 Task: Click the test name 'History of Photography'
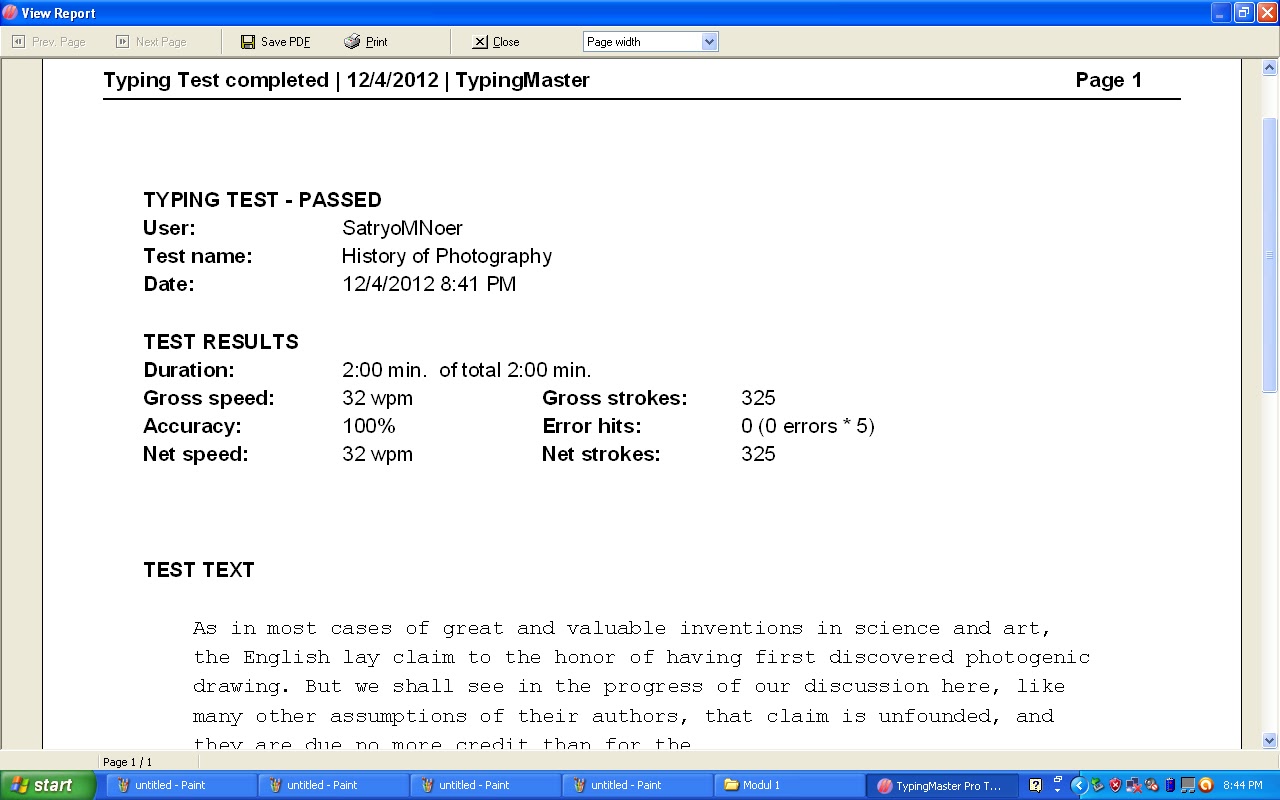coord(447,256)
